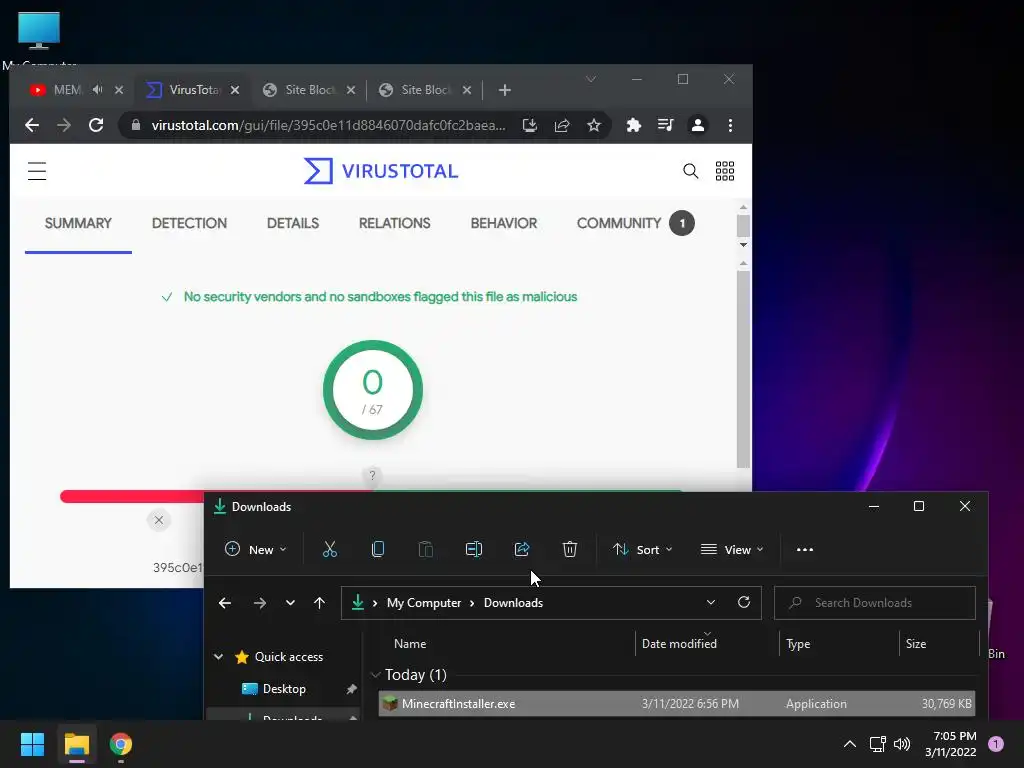
Task: Close the VirusTotal tab
Action: click(x=235, y=90)
